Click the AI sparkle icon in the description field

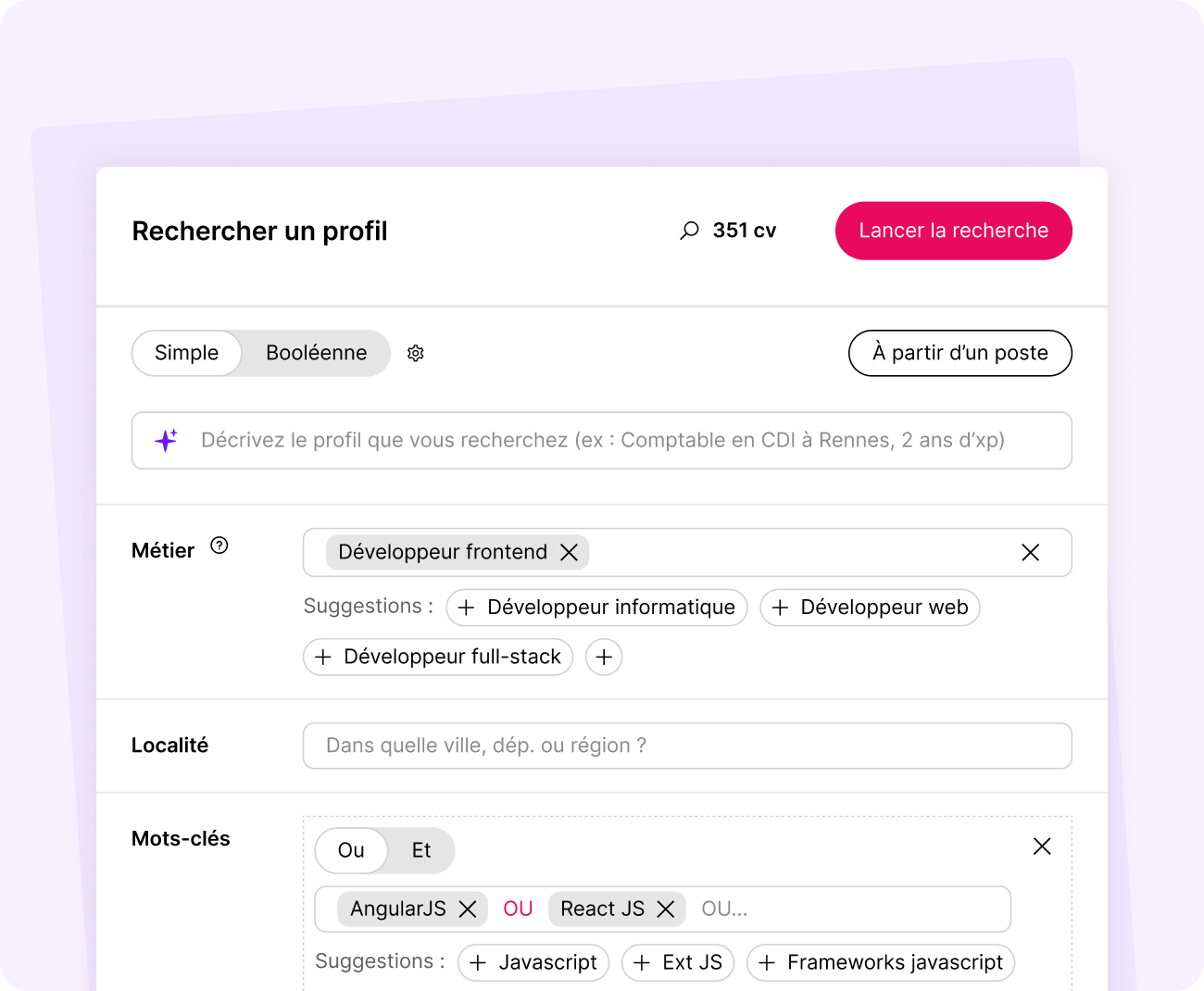click(166, 440)
